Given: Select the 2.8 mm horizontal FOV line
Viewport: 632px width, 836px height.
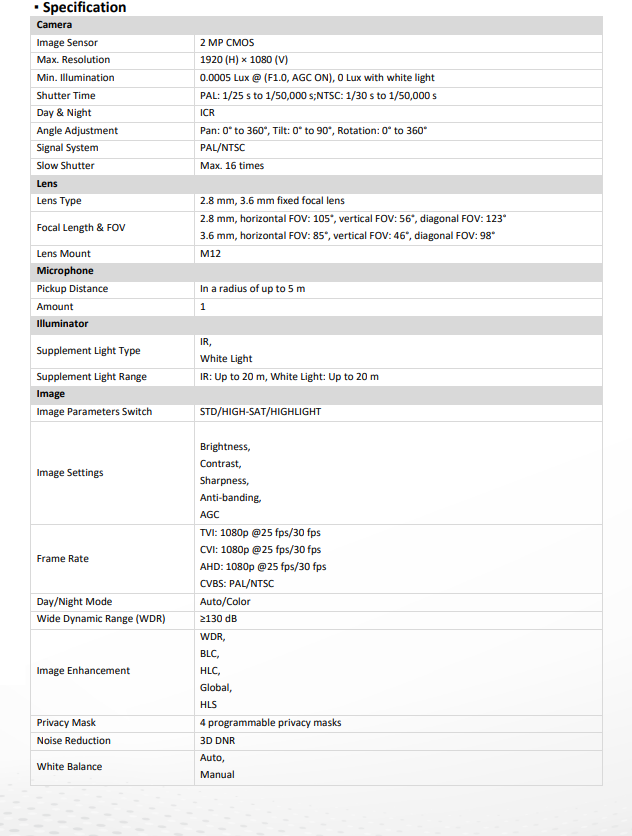Looking at the screenshot, I should point(353,219).
